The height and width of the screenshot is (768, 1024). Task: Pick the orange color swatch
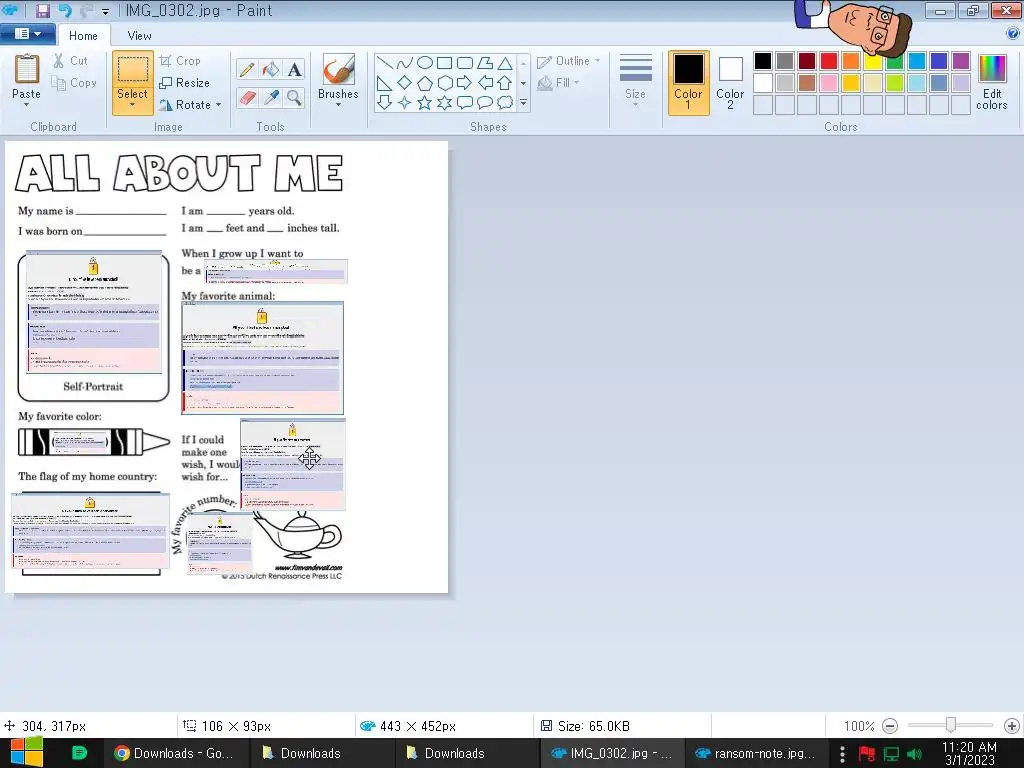click(x=851, y=61)
